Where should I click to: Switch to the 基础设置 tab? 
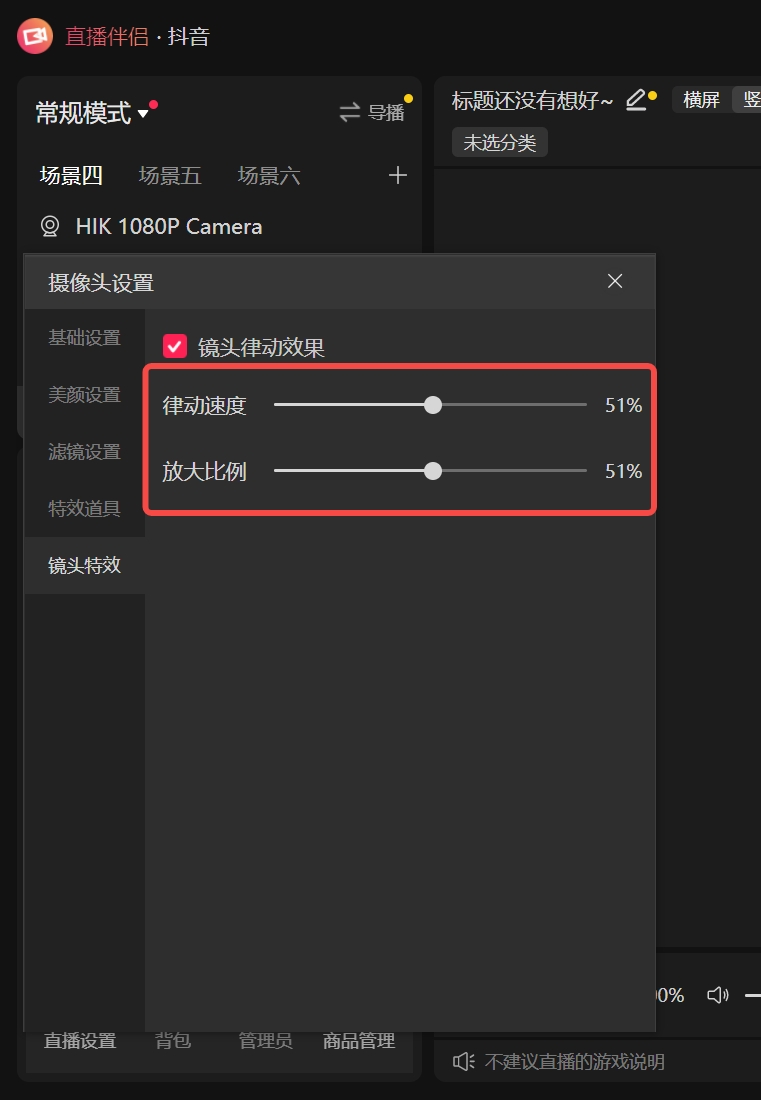coord(84,338)
